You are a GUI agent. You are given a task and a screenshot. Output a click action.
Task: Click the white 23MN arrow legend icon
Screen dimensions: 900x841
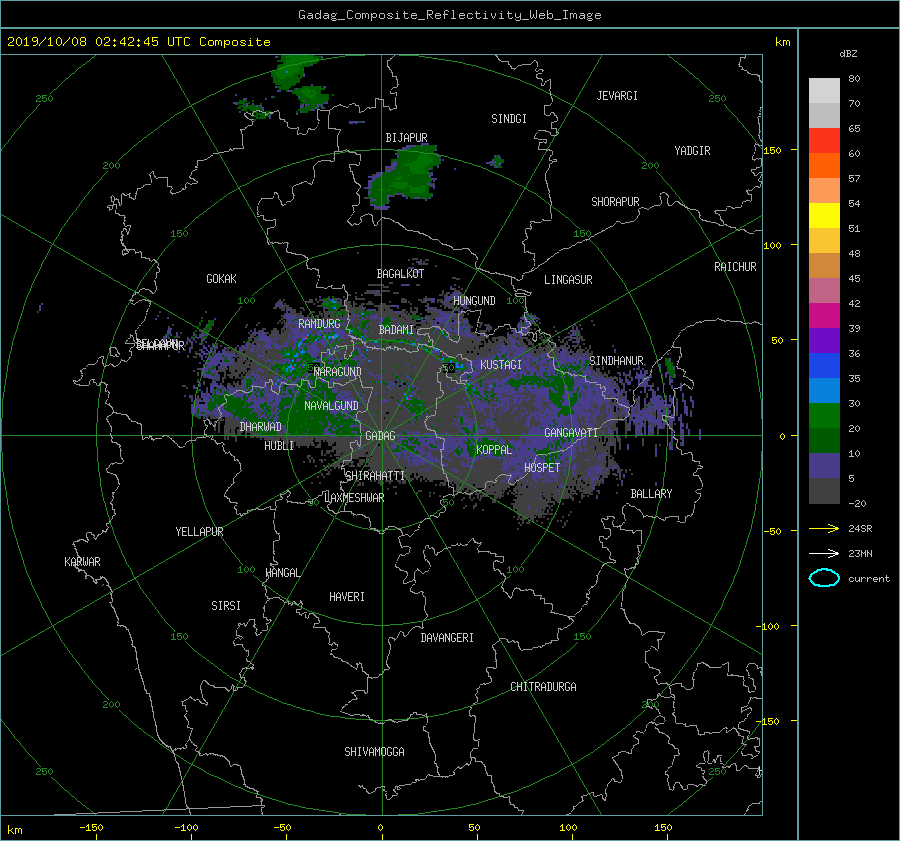824,553
